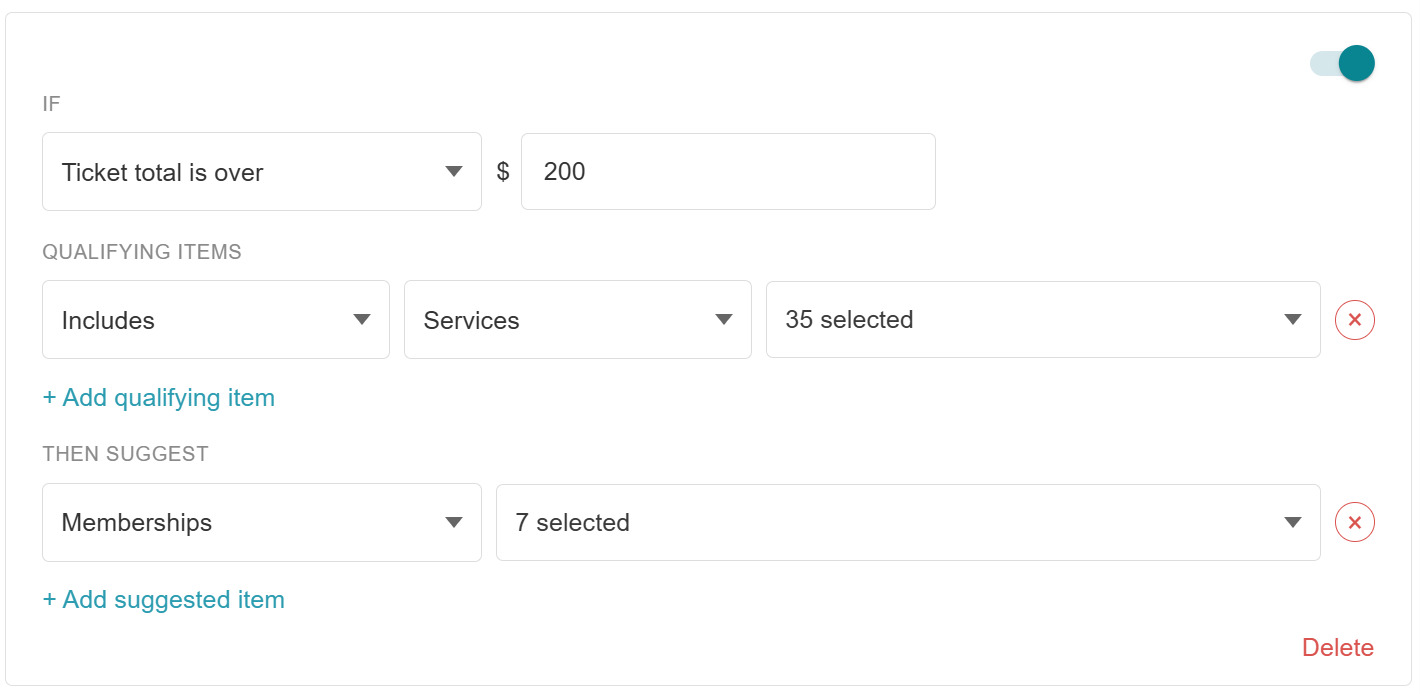Viewport: 1420px width, 694px height.
Task: Change the Services item type dropdown
Action: click(x=578, y=320)
